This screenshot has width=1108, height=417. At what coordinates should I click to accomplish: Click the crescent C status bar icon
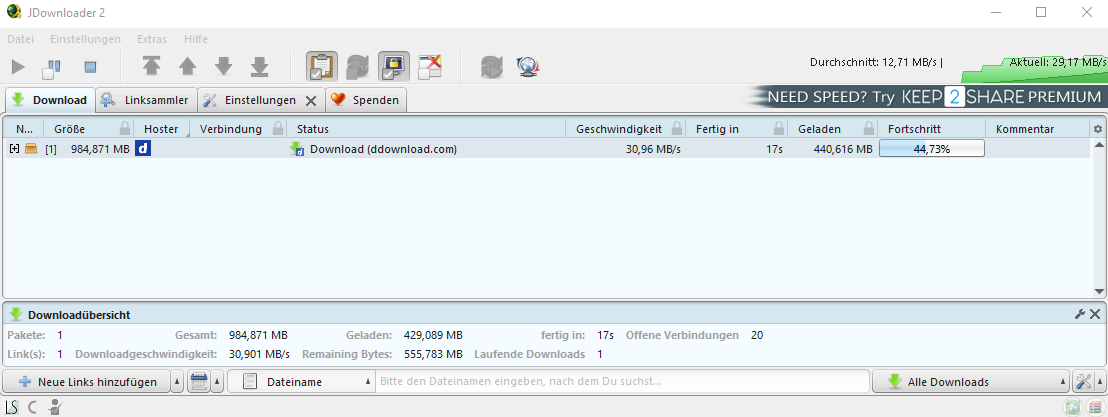point(33,406)
